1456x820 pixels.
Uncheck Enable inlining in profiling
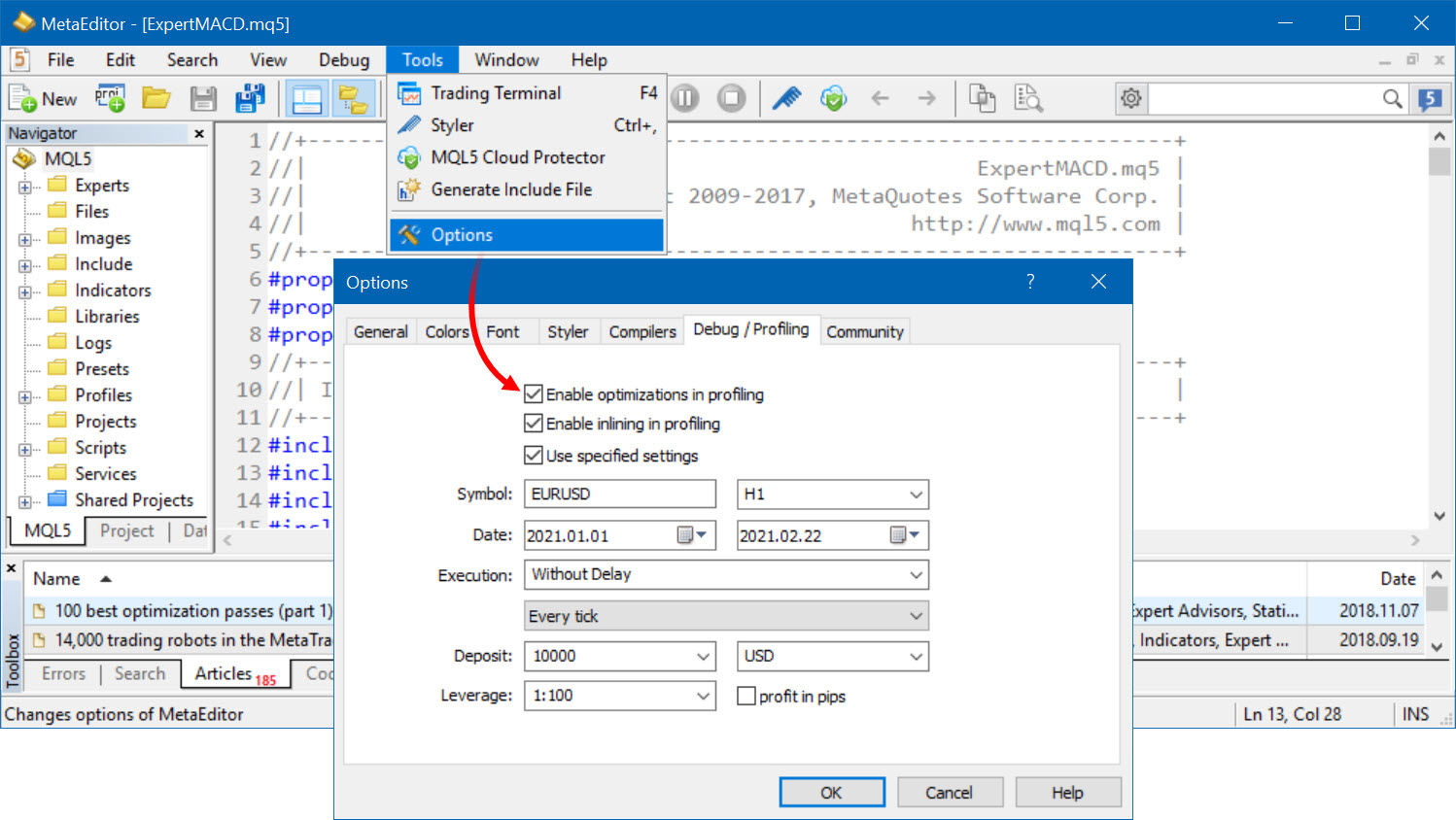pyautogui.click(x=534, y=424)
